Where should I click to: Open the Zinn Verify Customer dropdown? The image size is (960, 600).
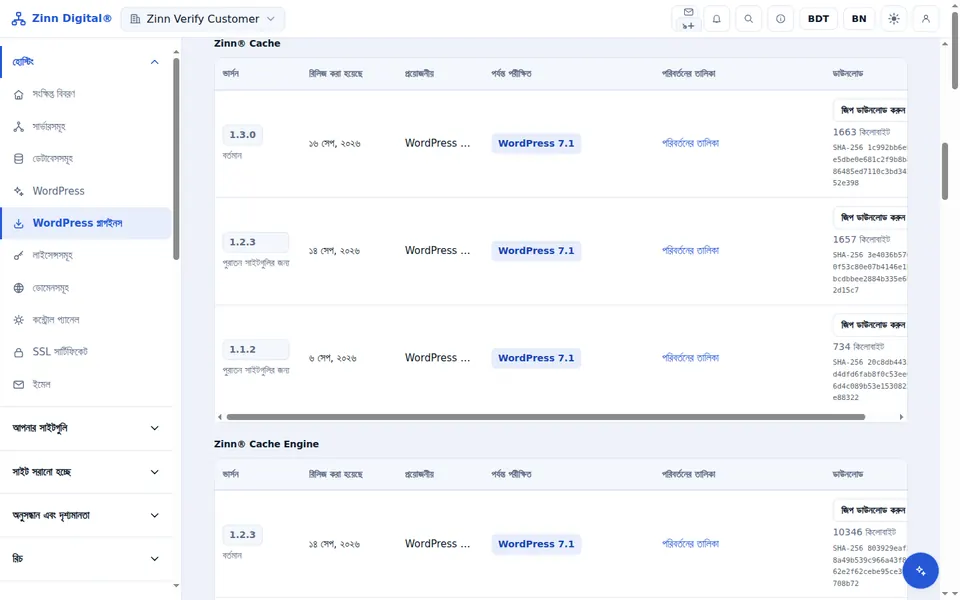point(203,19)
